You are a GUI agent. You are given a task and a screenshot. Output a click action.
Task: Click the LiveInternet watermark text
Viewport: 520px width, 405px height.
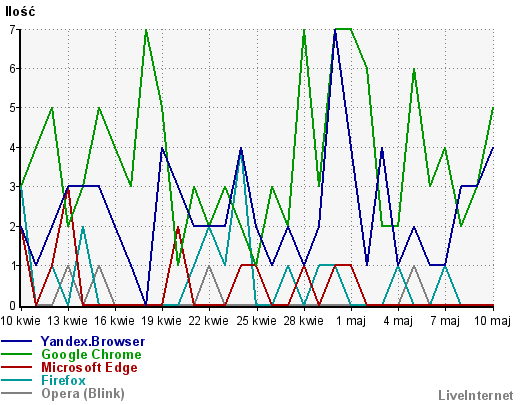476,395
